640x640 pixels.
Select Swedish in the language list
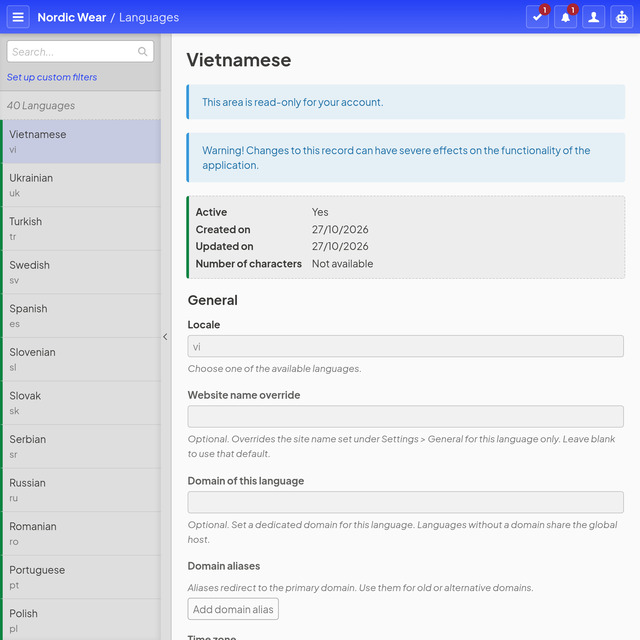[81, 272]
